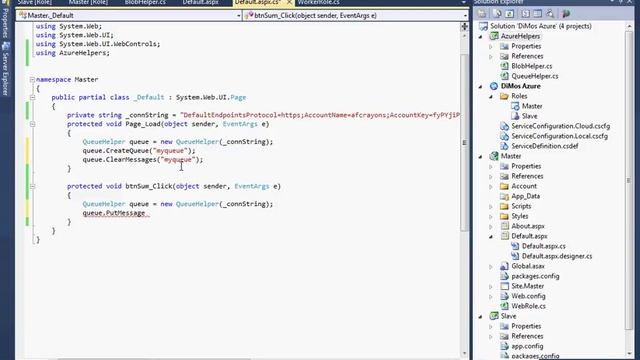Open the open-documents list arrow beside the tabs
640x360 pixels.
[463, 3]
